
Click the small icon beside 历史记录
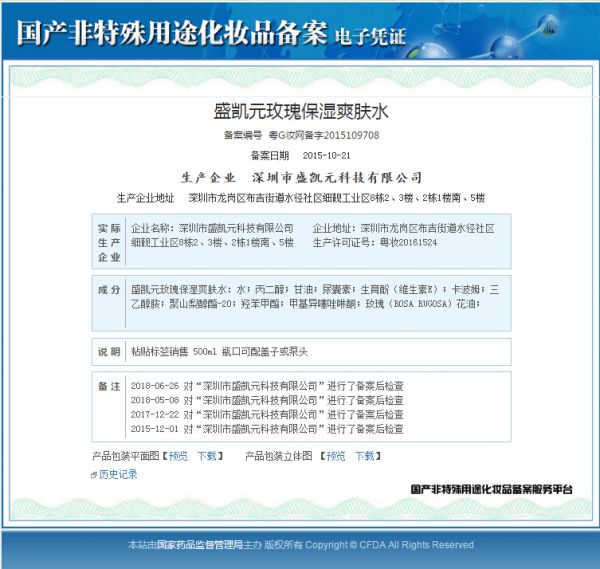click(94, 475)
